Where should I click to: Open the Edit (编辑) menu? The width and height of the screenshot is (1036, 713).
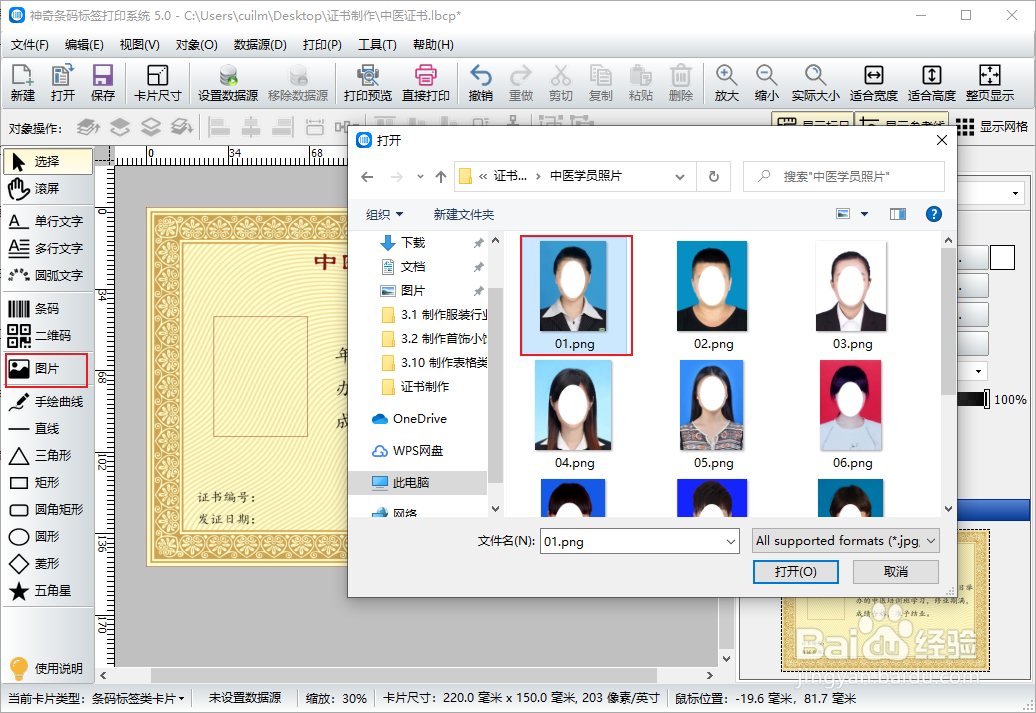[x=84, y=45]
